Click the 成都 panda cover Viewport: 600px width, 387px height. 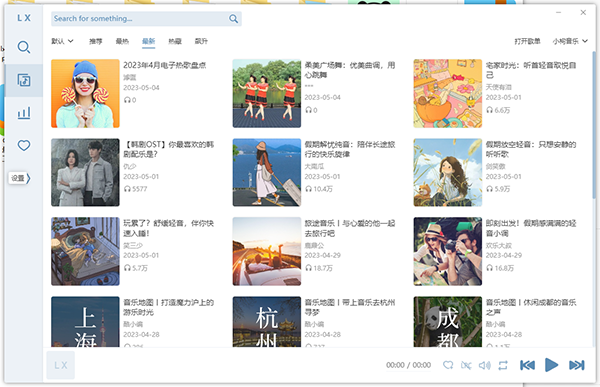tap(448, 322)
